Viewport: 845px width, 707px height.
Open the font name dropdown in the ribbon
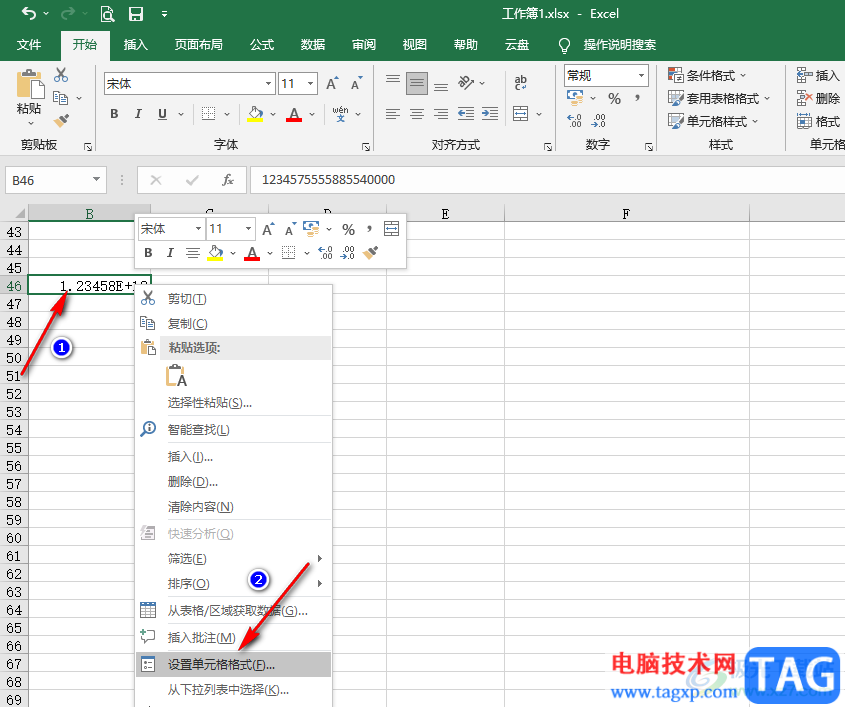click(x=268, y=84)
